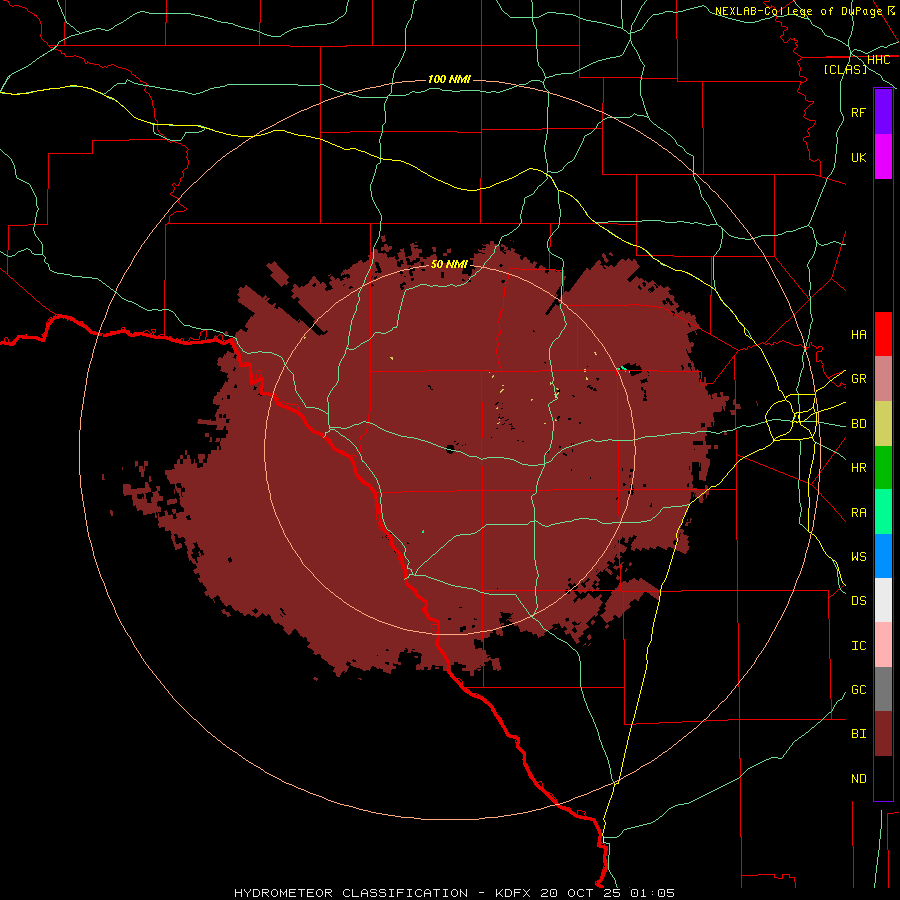Click the IC legend label
900x900 pixels.
(x=858, y=646)
